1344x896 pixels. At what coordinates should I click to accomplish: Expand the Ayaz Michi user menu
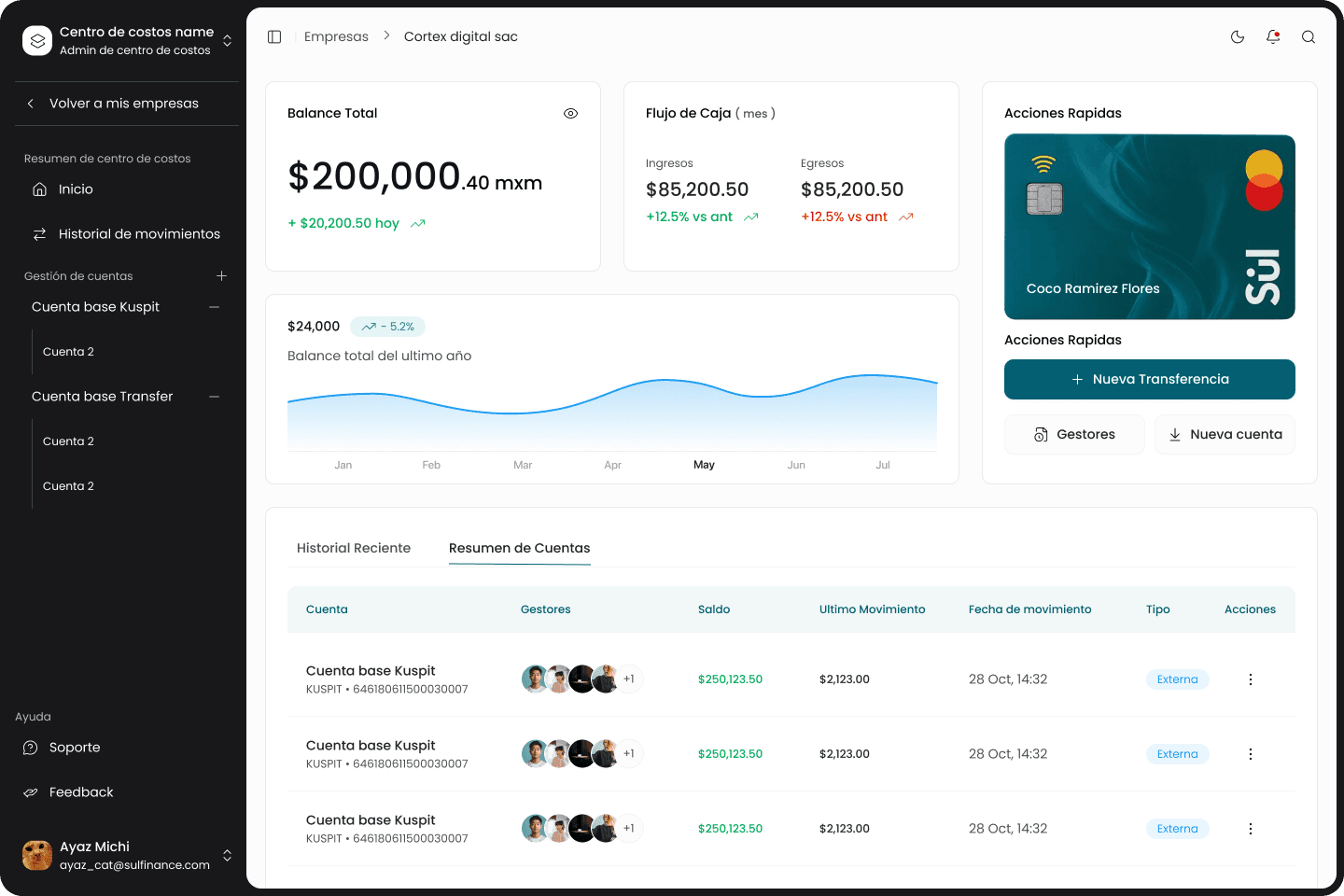point(227,855)
